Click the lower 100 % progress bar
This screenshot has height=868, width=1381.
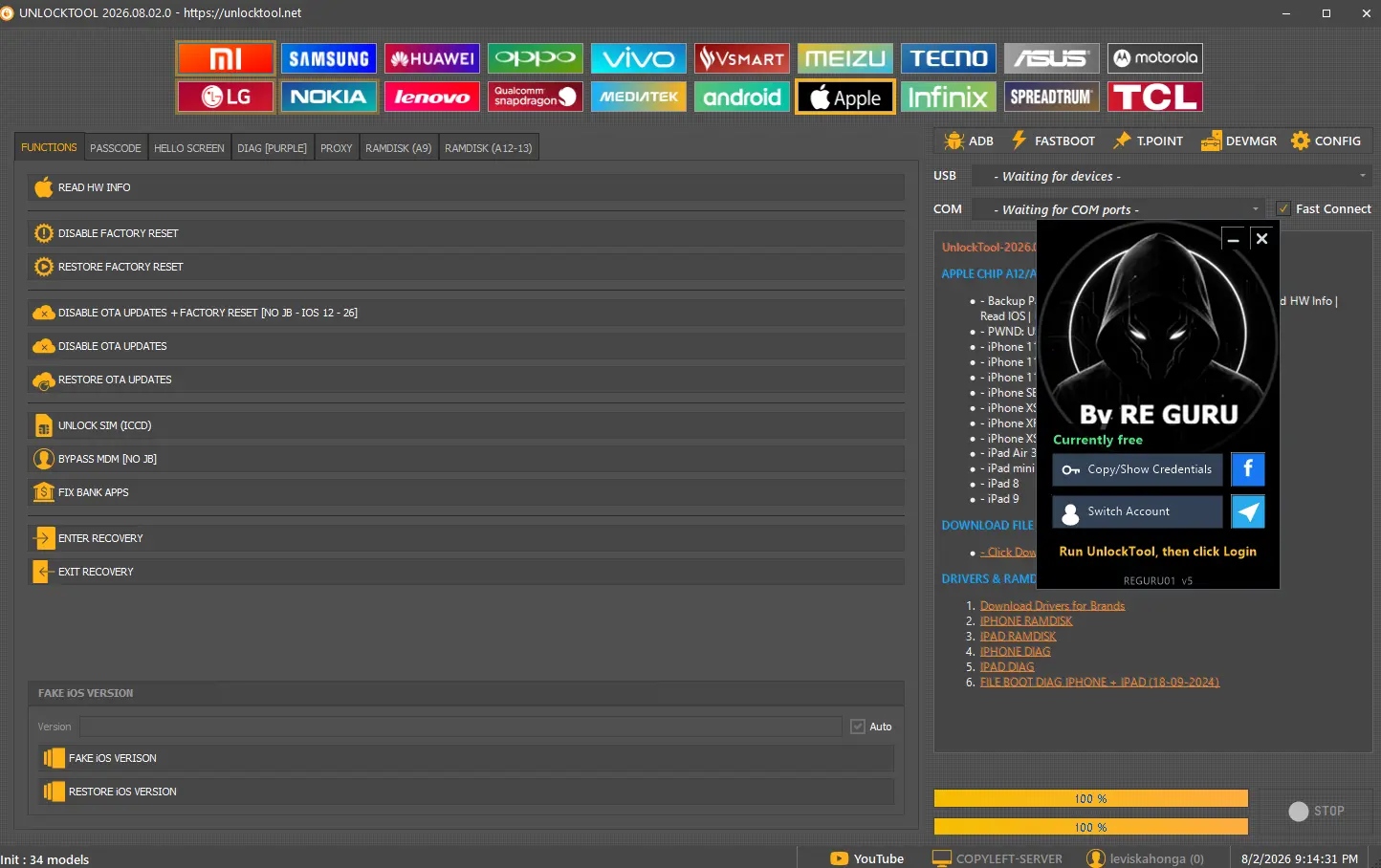click(x=1091, y=827)
